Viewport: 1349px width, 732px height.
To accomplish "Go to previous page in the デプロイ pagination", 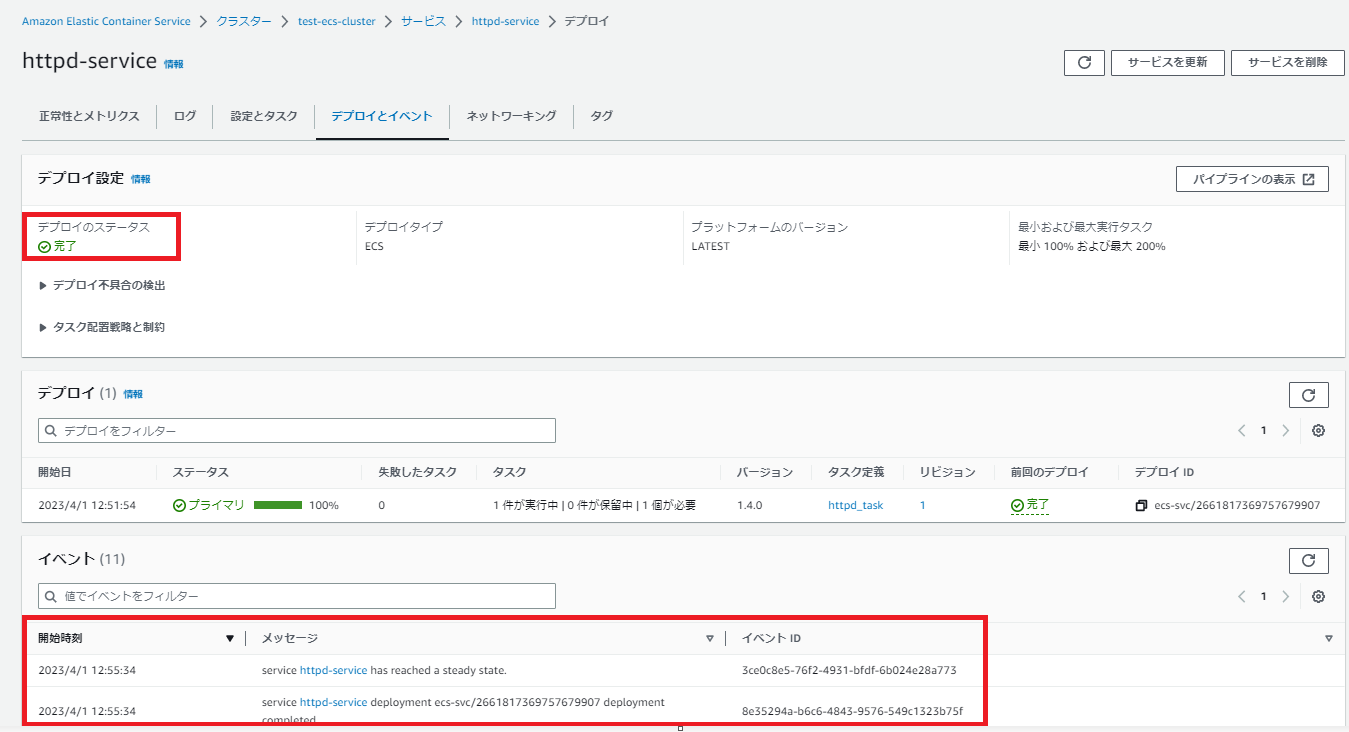I will click(1242, 430).
